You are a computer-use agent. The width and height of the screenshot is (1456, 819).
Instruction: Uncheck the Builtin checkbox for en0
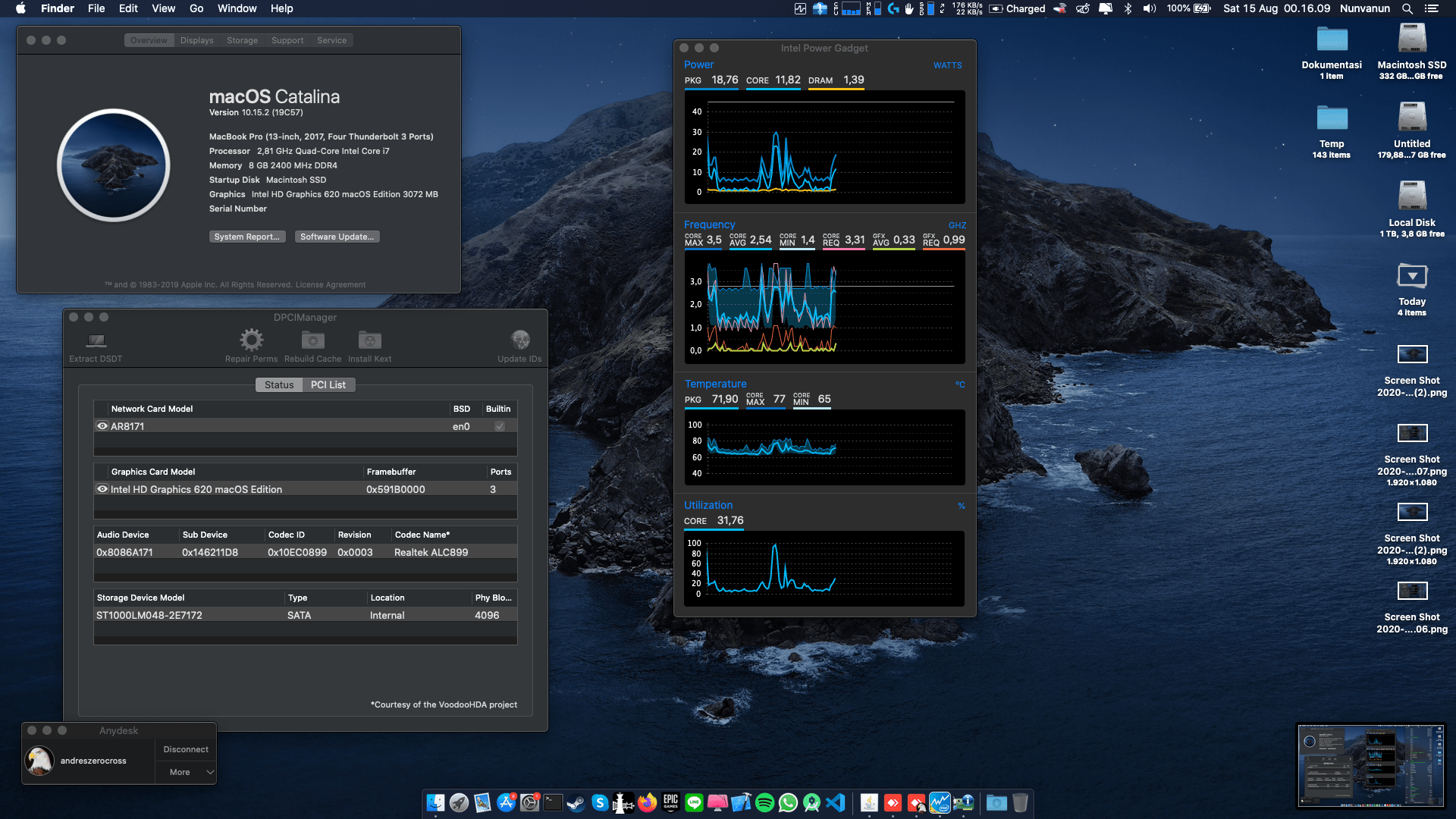coord(498,425)
